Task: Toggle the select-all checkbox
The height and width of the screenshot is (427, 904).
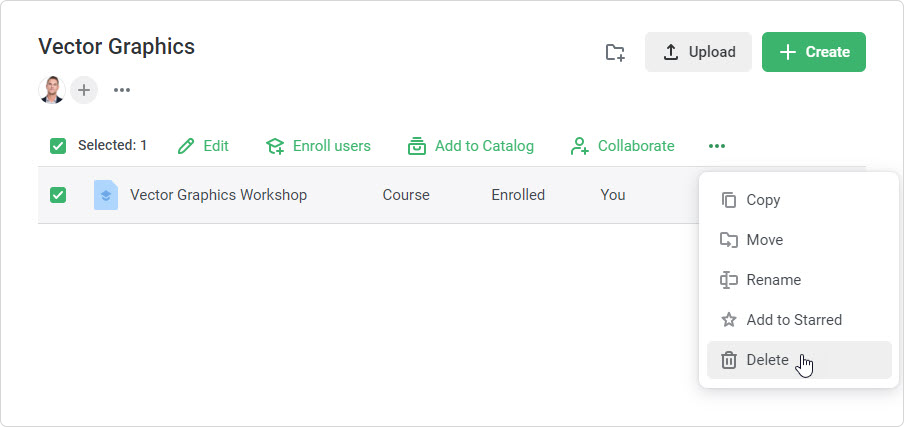Action: [x=58, y=146]
